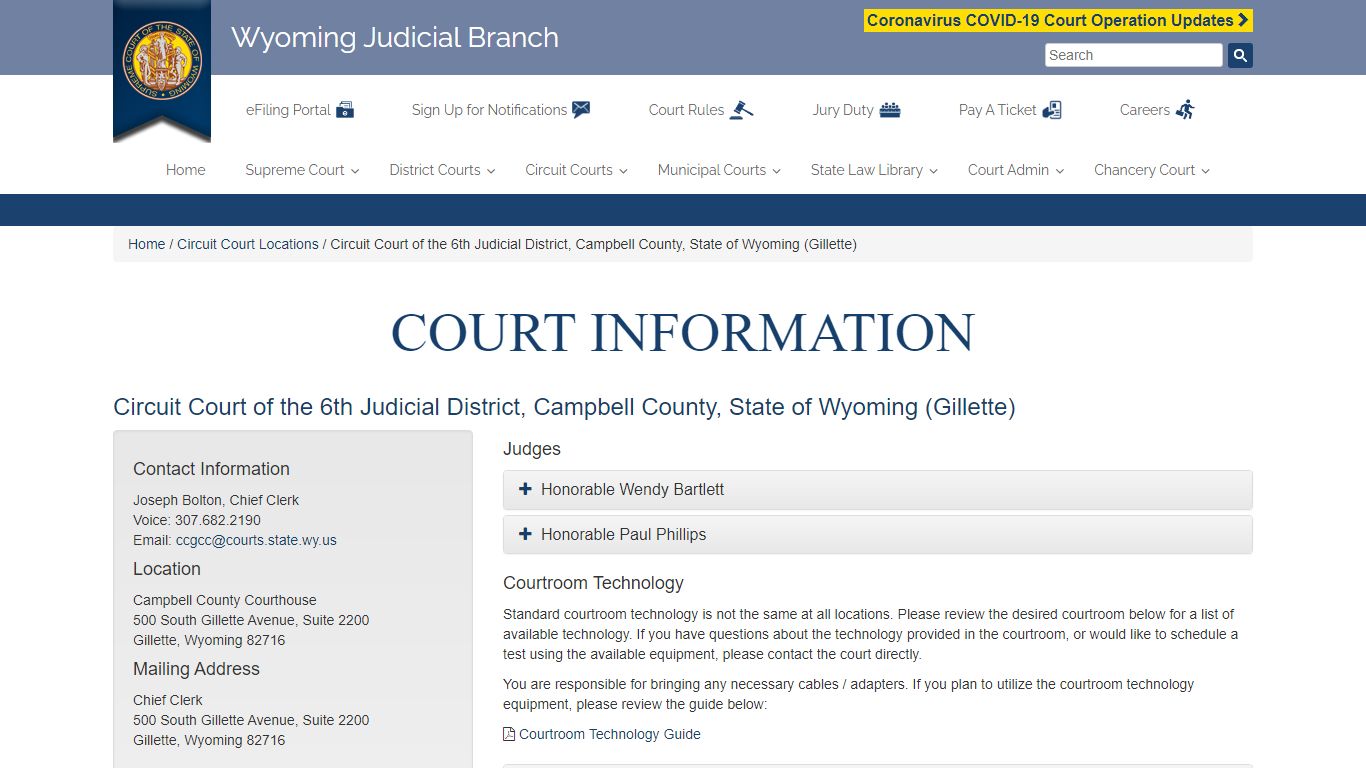Click the Wyoming Judicial Branch title
This screenshot has height=768, width=1366.
pos(395,37)
